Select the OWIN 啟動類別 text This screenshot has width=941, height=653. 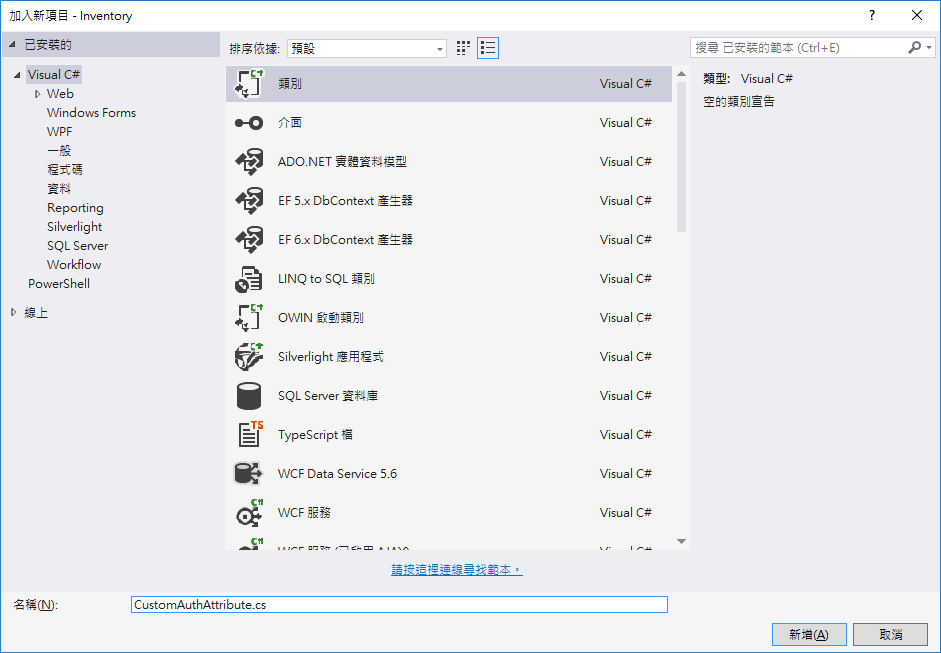pos(320,317)
